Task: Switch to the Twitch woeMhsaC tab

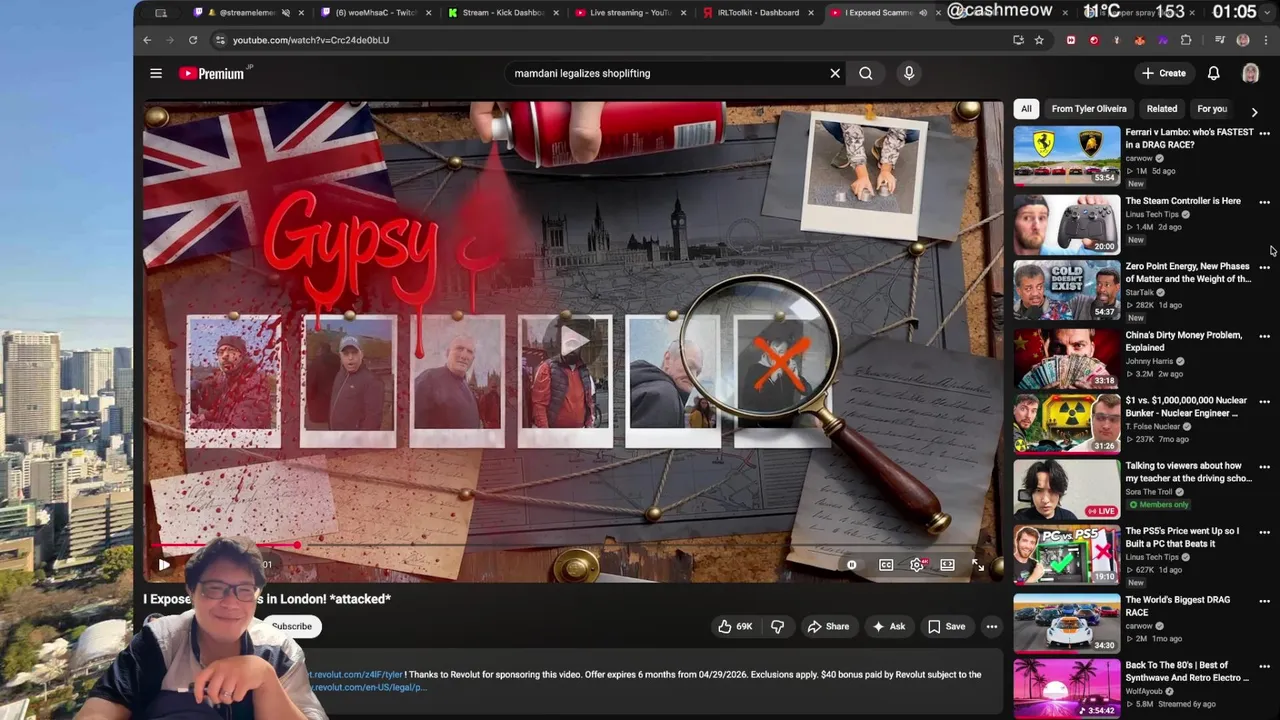Action: tap(376, 13)
